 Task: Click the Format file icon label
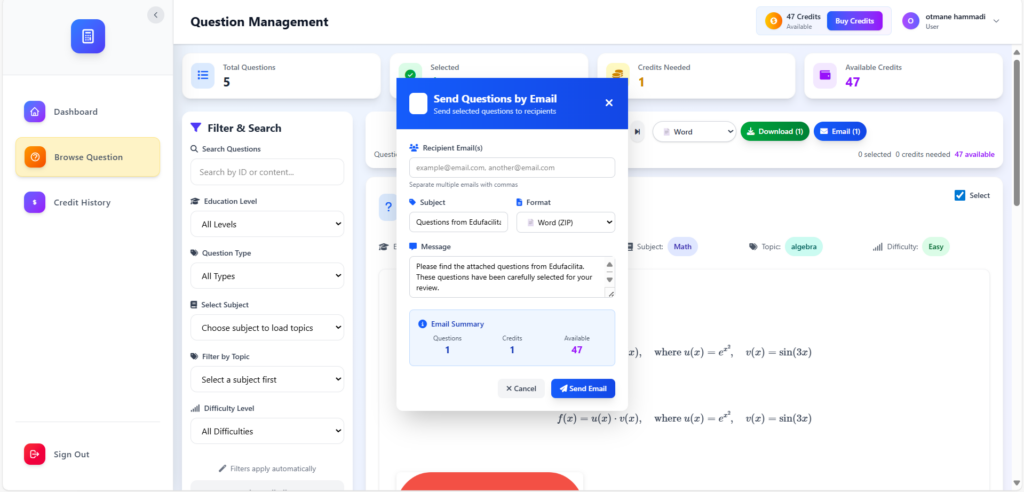(520, 203)
